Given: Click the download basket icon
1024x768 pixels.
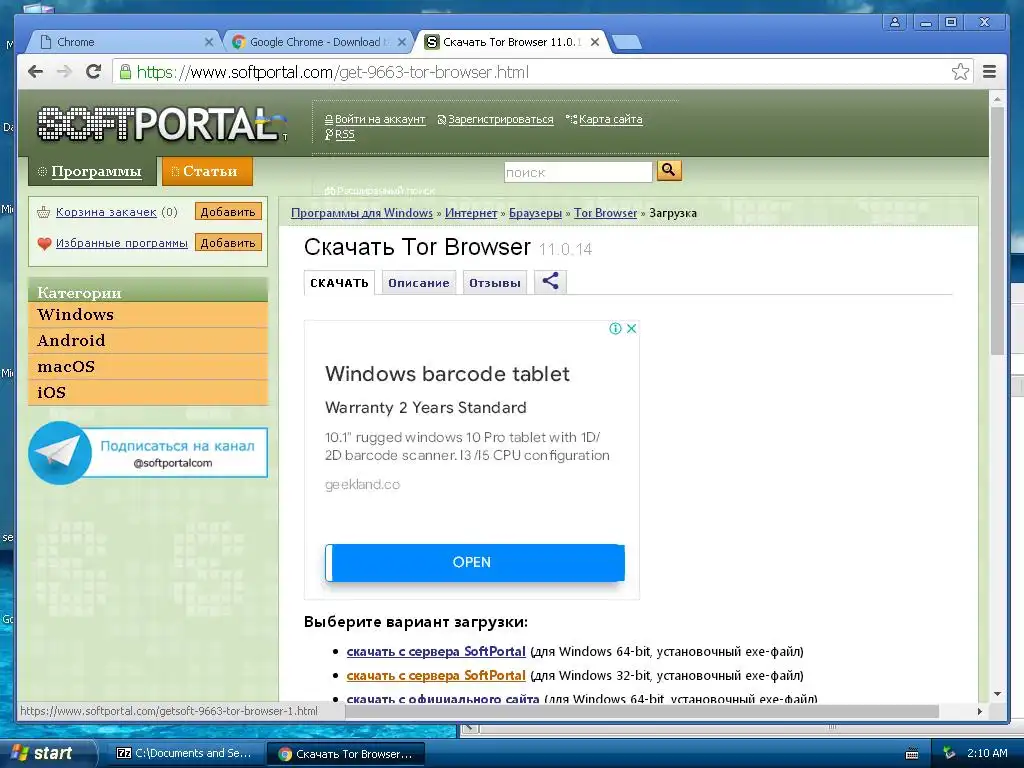Looking at the screenshot, I should [x=44, y=212].
